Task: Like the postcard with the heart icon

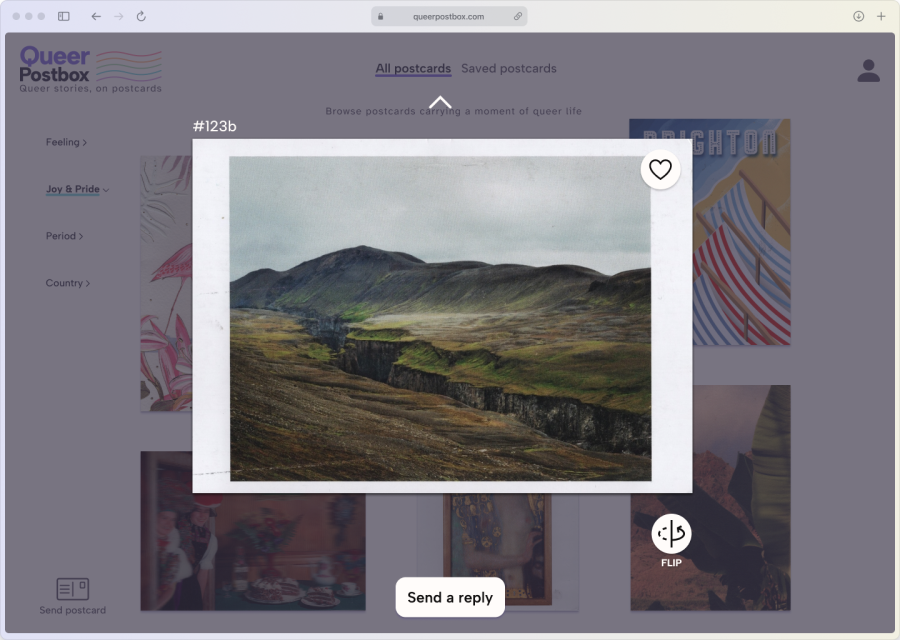Action: click(660, 169)
